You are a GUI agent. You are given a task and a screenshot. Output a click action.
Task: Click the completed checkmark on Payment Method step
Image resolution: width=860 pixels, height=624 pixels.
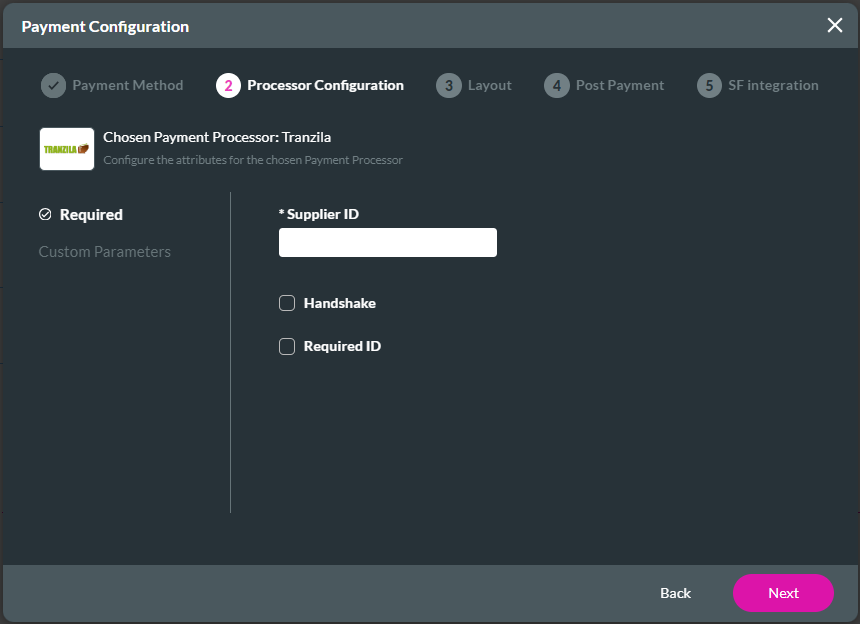coord(53,85)
